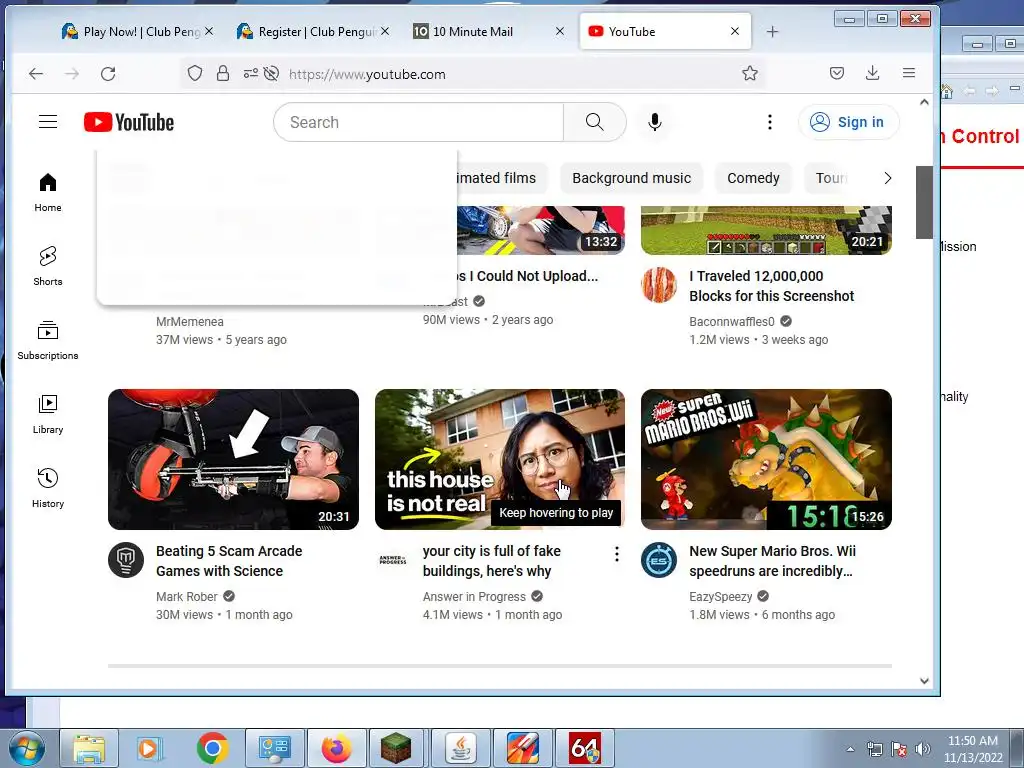Open Beating 5 Scam Arcade Games title
The height and width of the screenshot is (768, 1024).
coord(229,561)
